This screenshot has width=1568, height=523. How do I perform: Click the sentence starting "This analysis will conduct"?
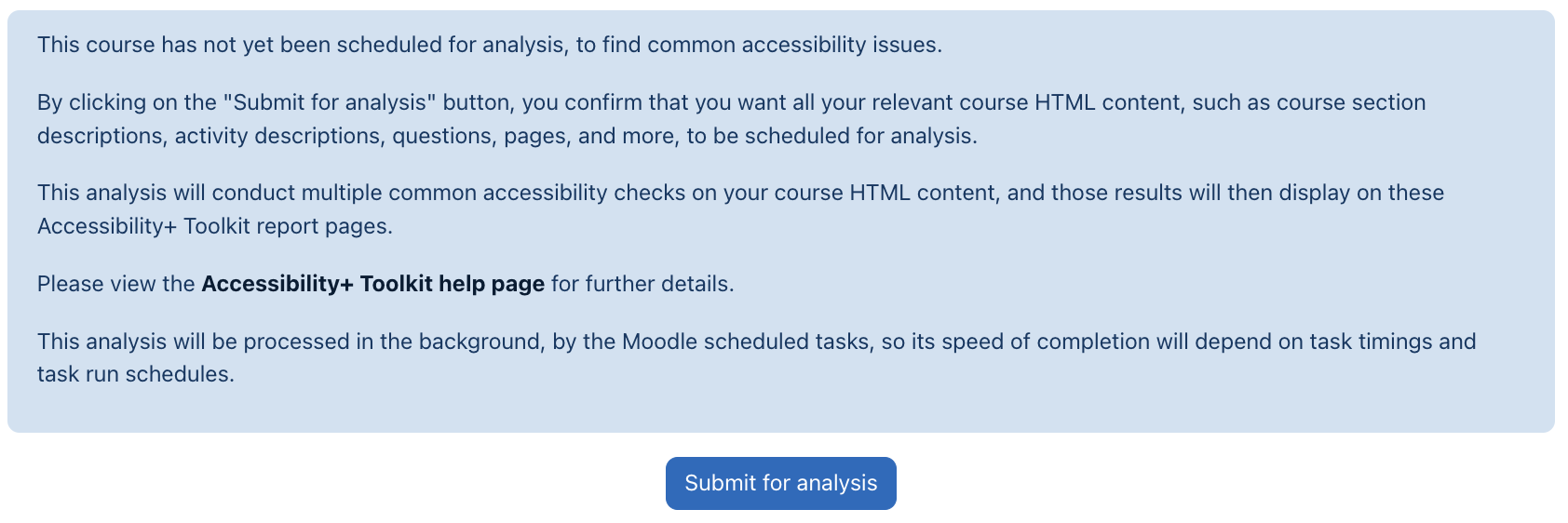(740, 193)
